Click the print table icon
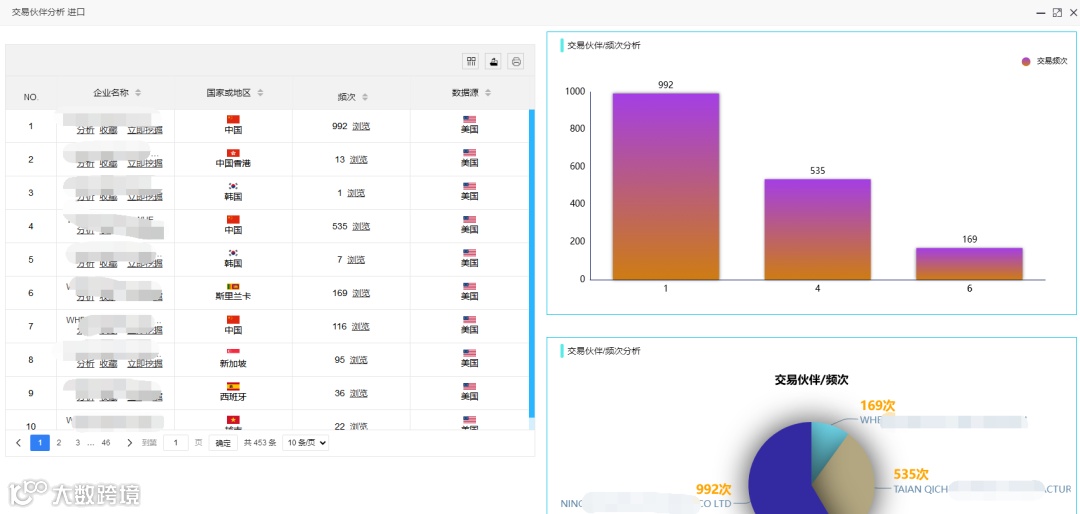 (x=516, y=61)
